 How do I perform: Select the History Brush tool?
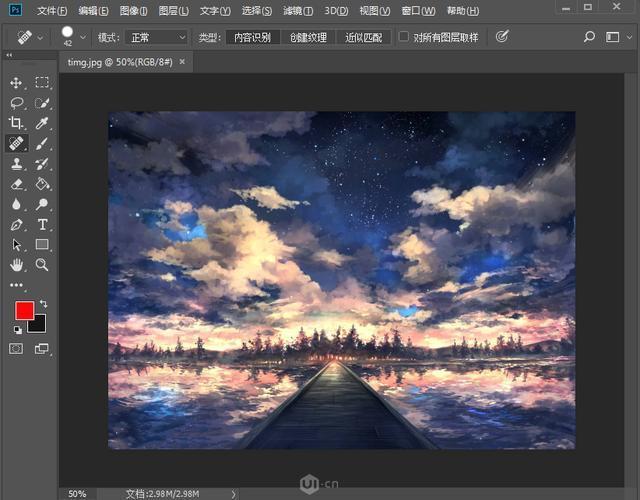click(x=42, y=164)
